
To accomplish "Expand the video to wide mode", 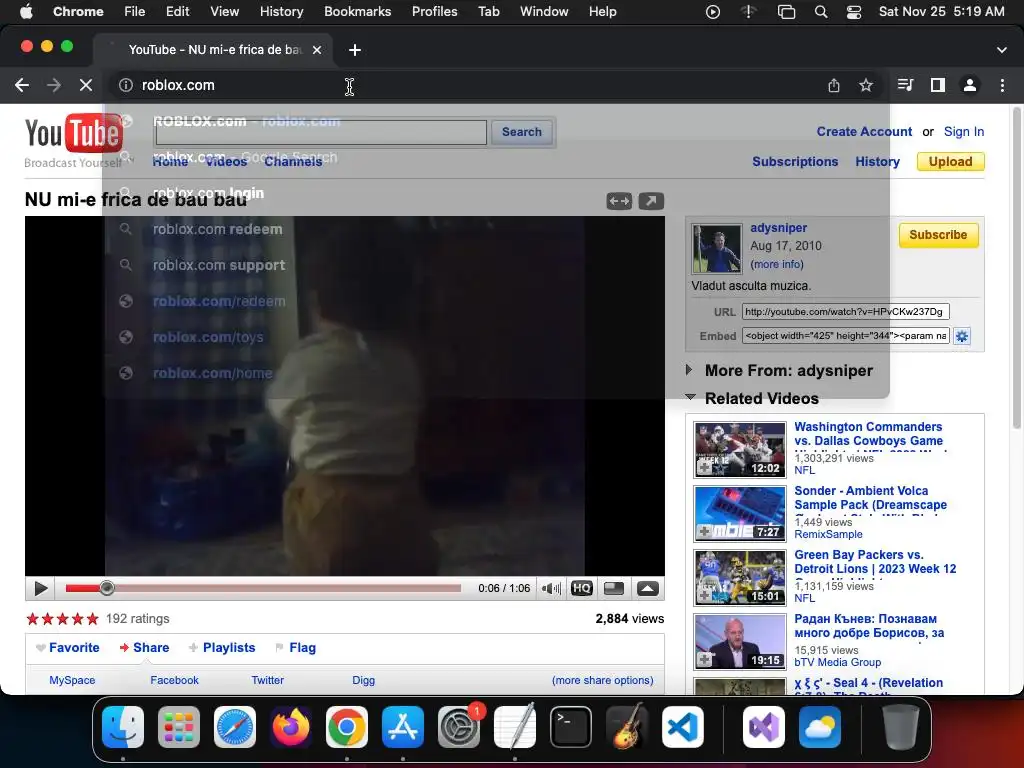I will click(x=619, y=201).
